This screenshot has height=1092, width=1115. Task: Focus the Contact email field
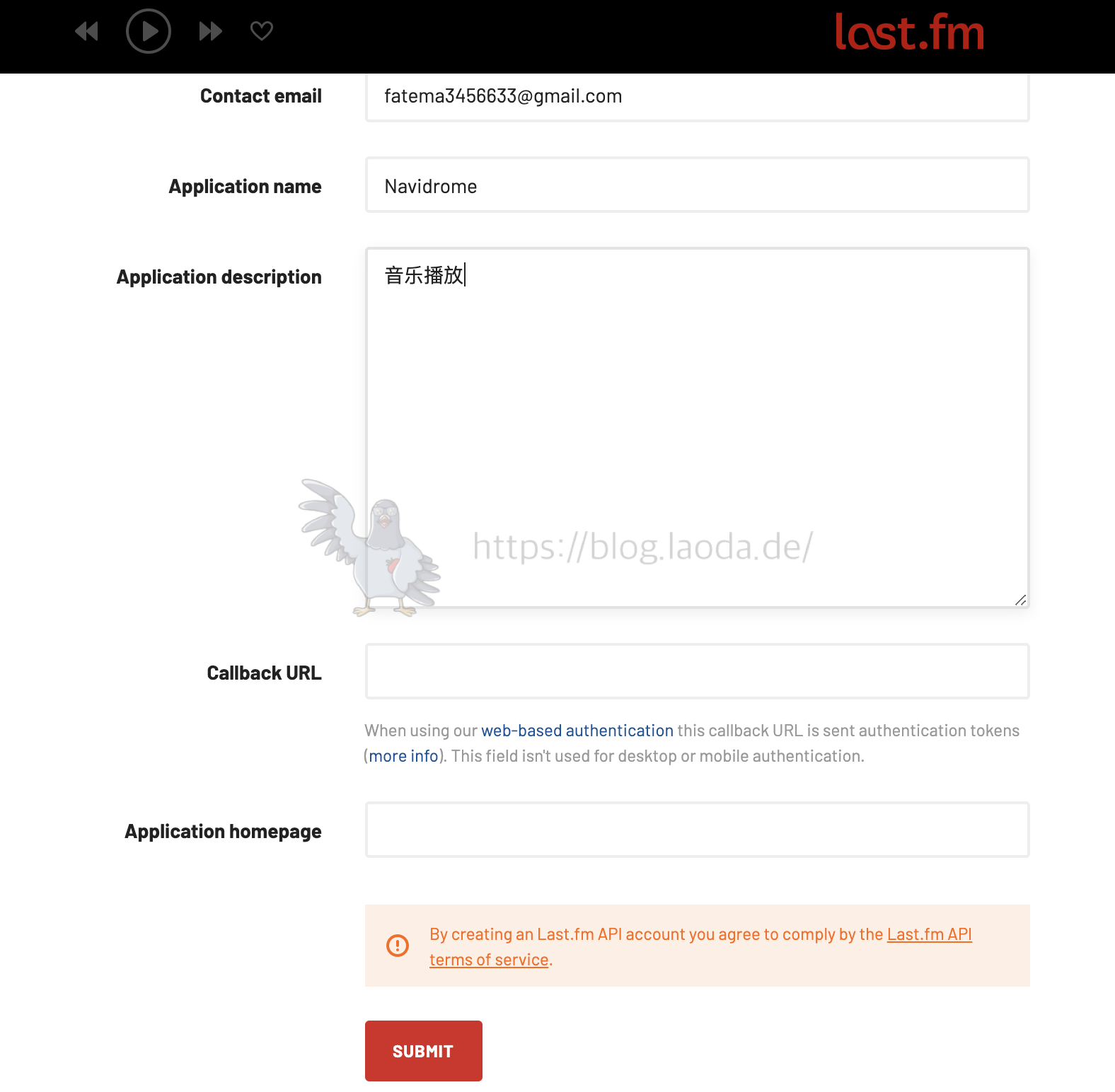[x=697, y=97]
